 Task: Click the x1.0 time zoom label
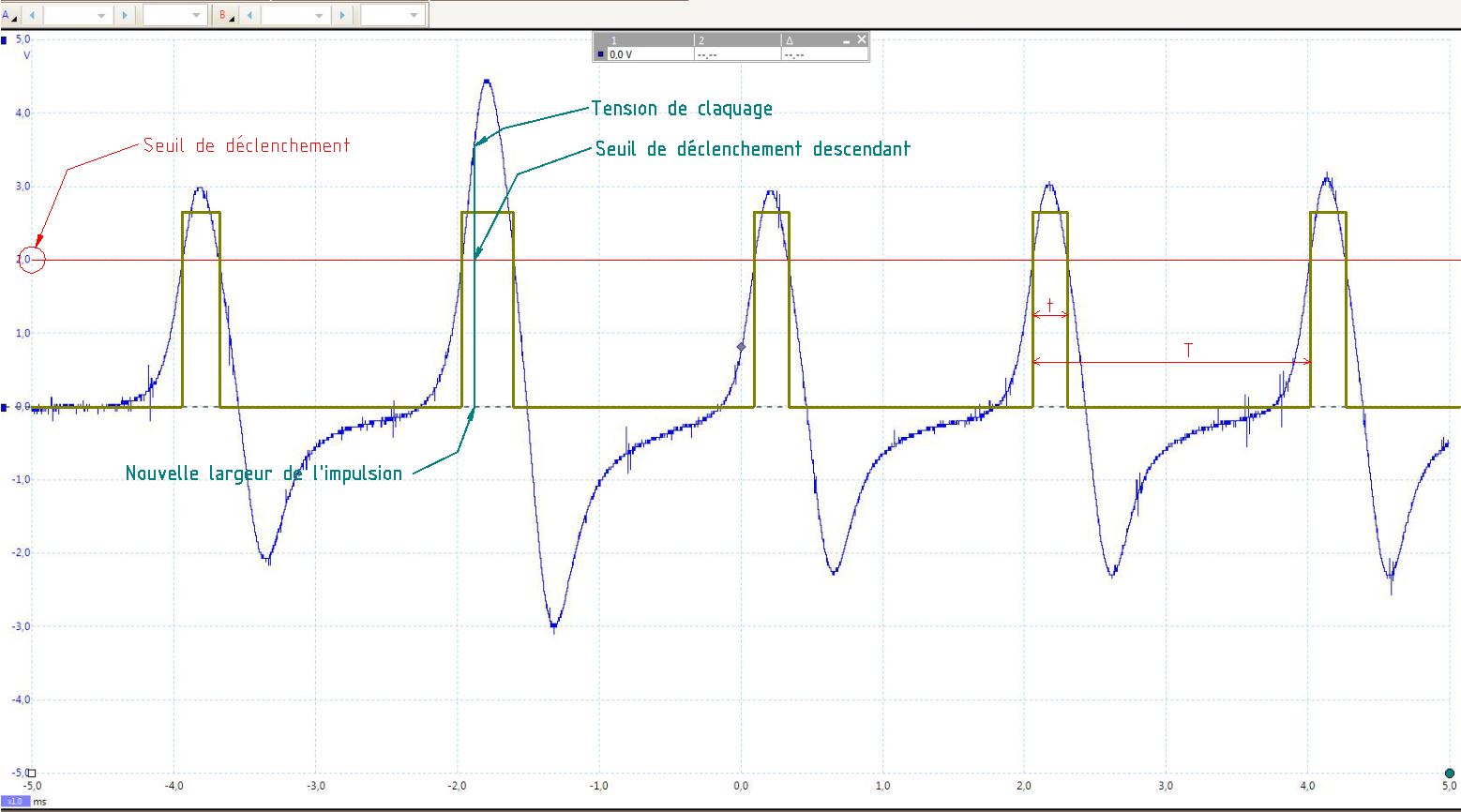[15, 802]
